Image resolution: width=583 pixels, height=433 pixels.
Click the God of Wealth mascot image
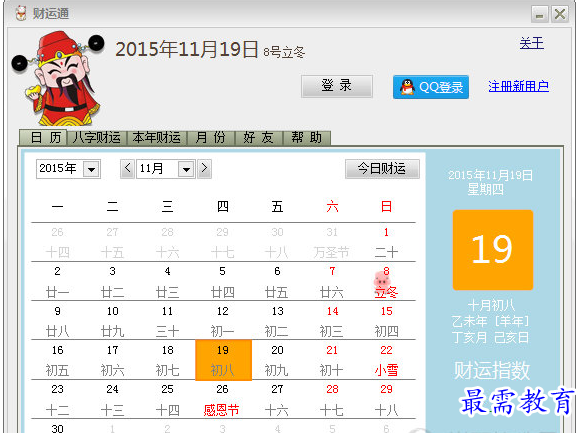58,78
